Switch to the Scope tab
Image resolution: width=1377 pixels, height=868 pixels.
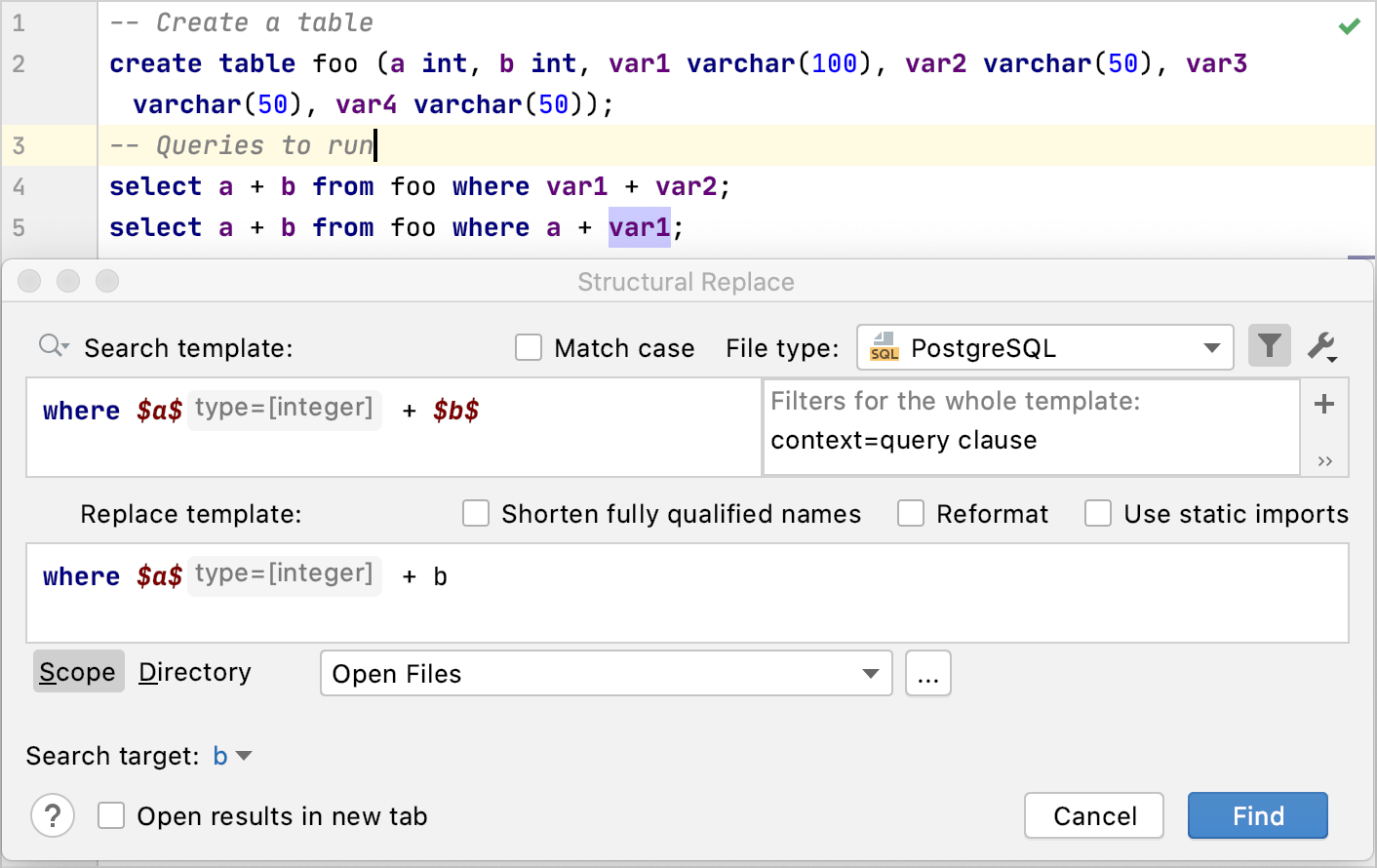tap(78, 672)
